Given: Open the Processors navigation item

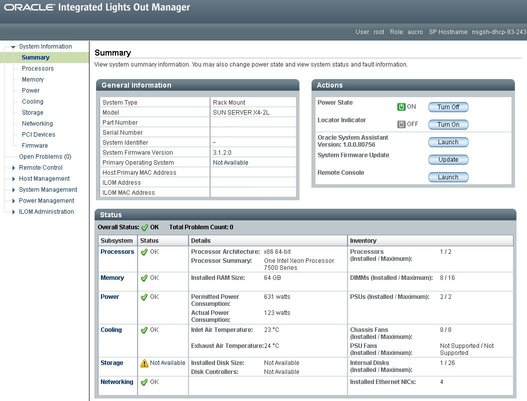Looking at the screenshot, I should [38, 69].
